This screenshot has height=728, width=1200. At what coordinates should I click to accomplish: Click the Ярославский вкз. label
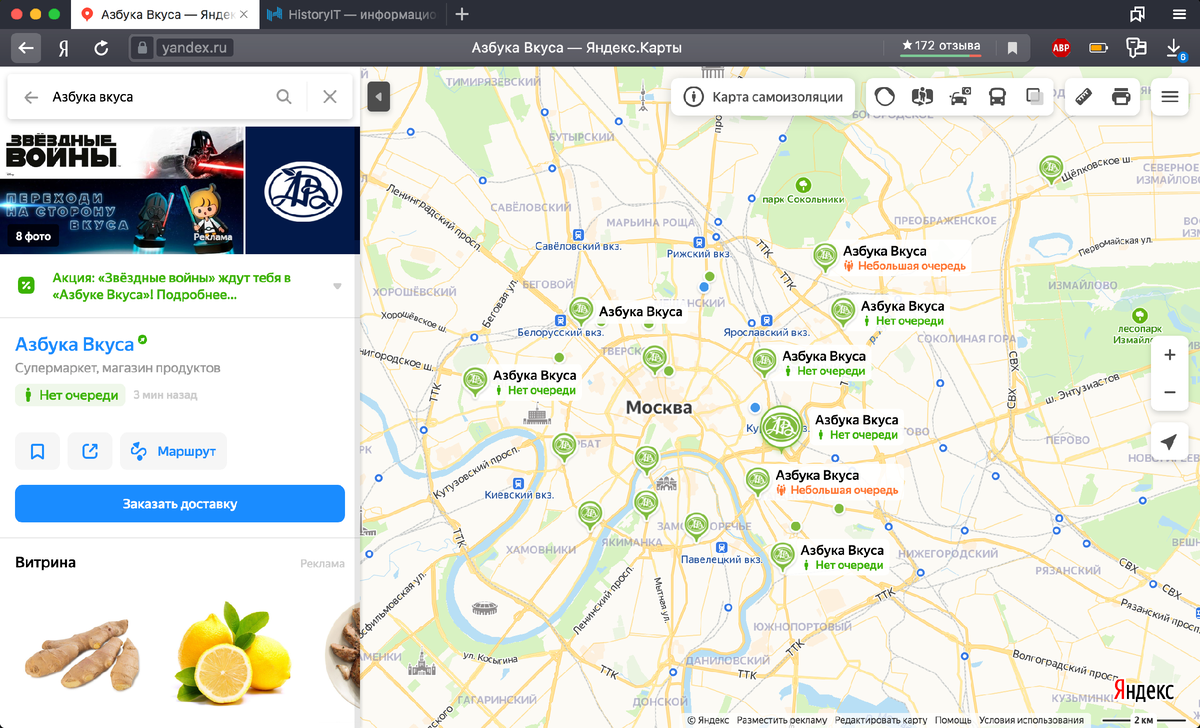[766, 332]
